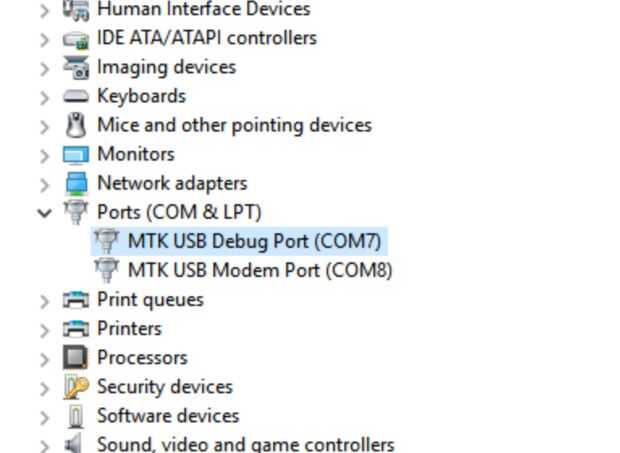Select the Software devices entry
Viewport: 620px width, 453px height.
168,415
